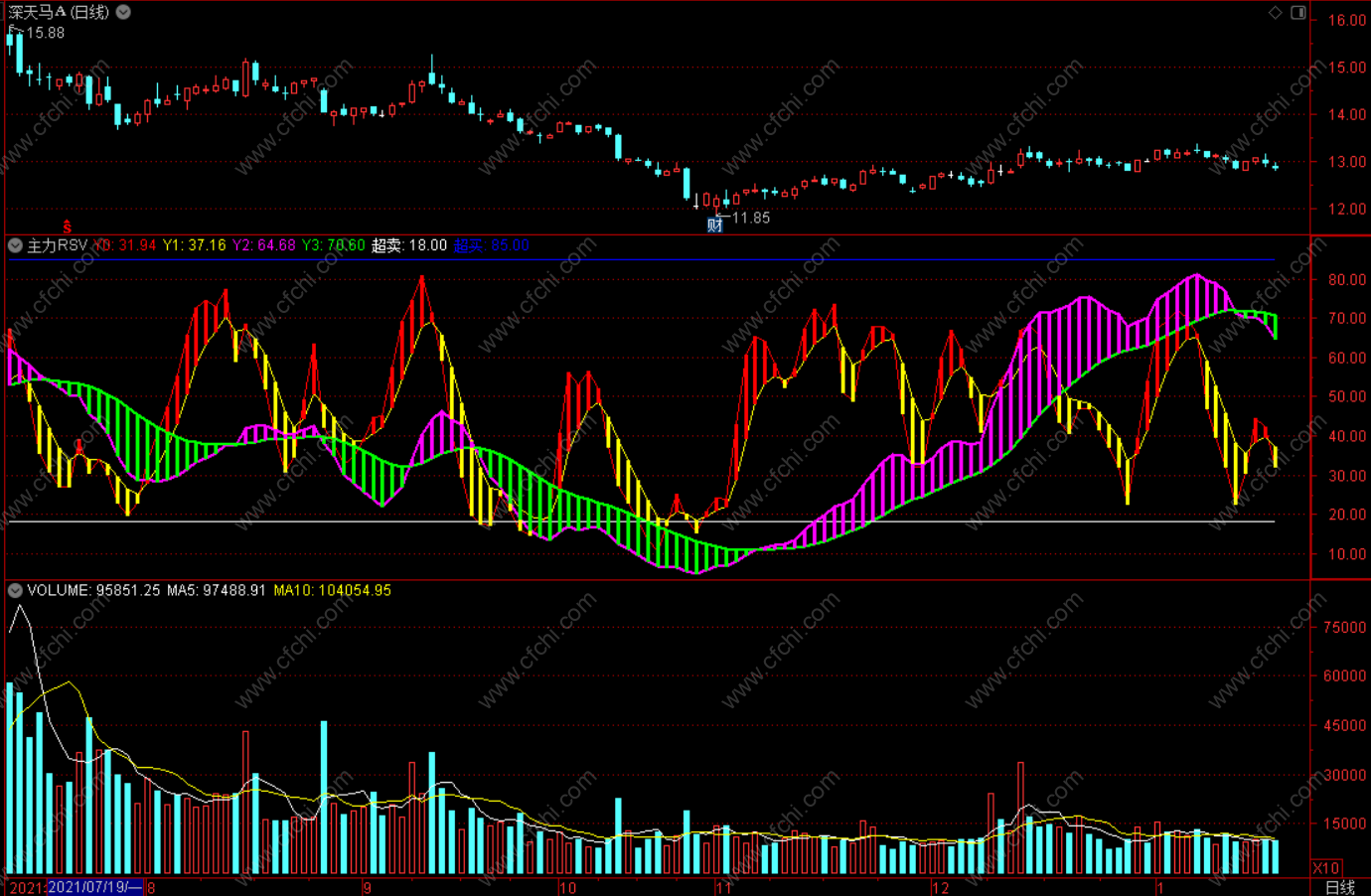Click the VOLUME: 95851.25 label

tap(93, 590)
